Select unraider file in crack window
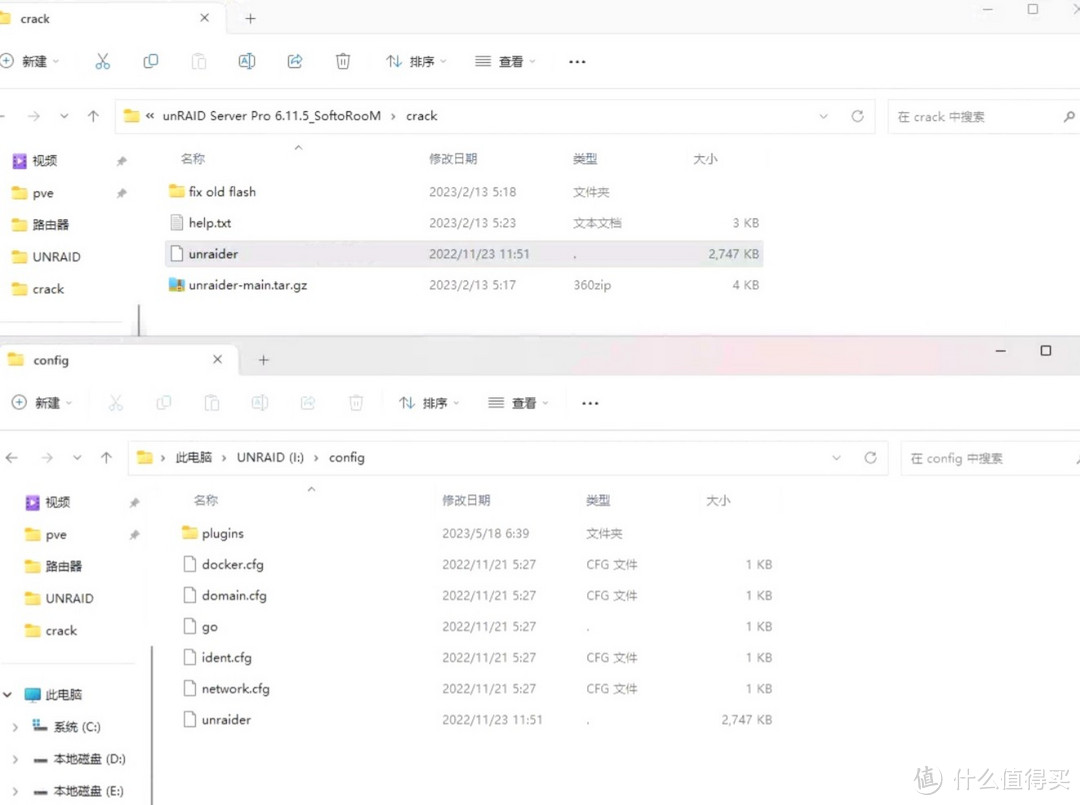The width and height of the screenshot is (1080, 805). (464, 253)
